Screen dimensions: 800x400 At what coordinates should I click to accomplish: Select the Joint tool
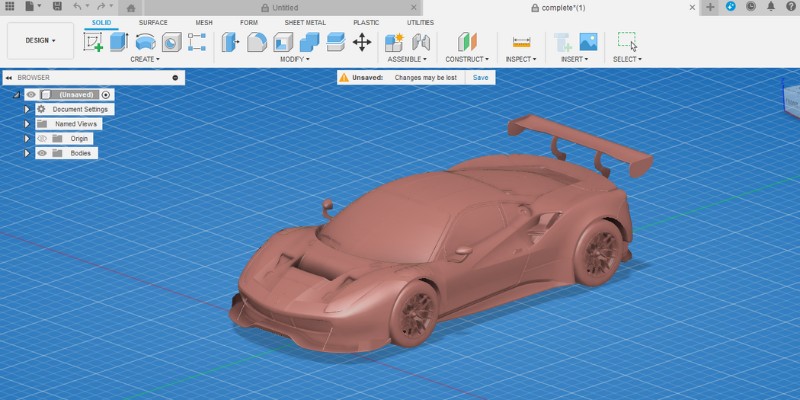coord(421,42)
